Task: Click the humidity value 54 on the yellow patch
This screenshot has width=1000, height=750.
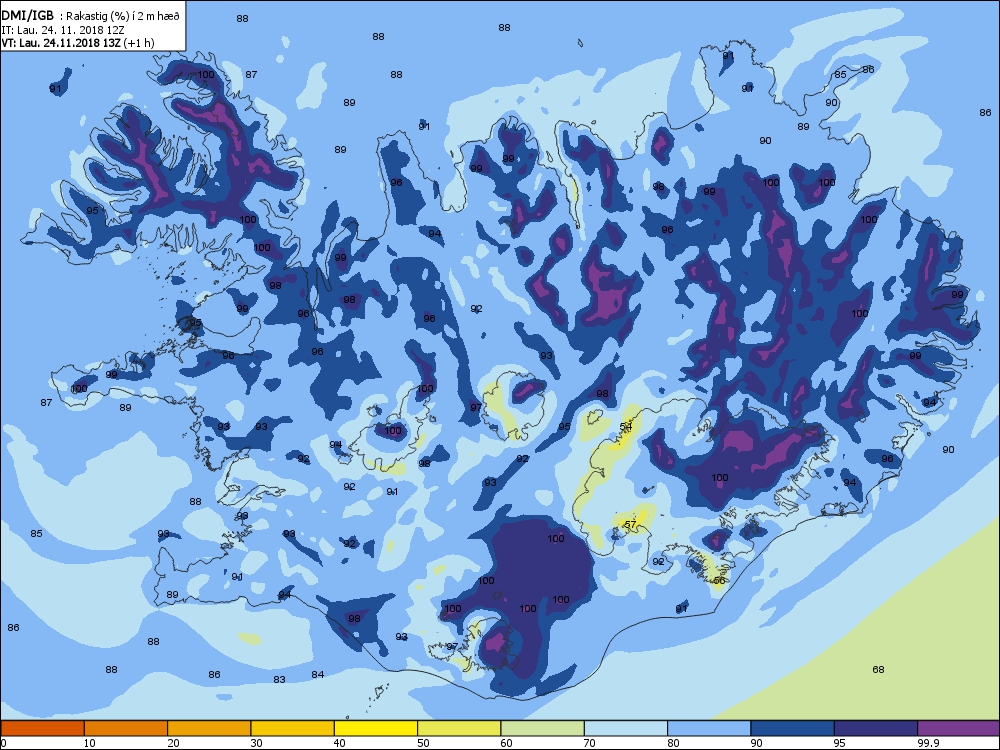Action: [626, 426]
